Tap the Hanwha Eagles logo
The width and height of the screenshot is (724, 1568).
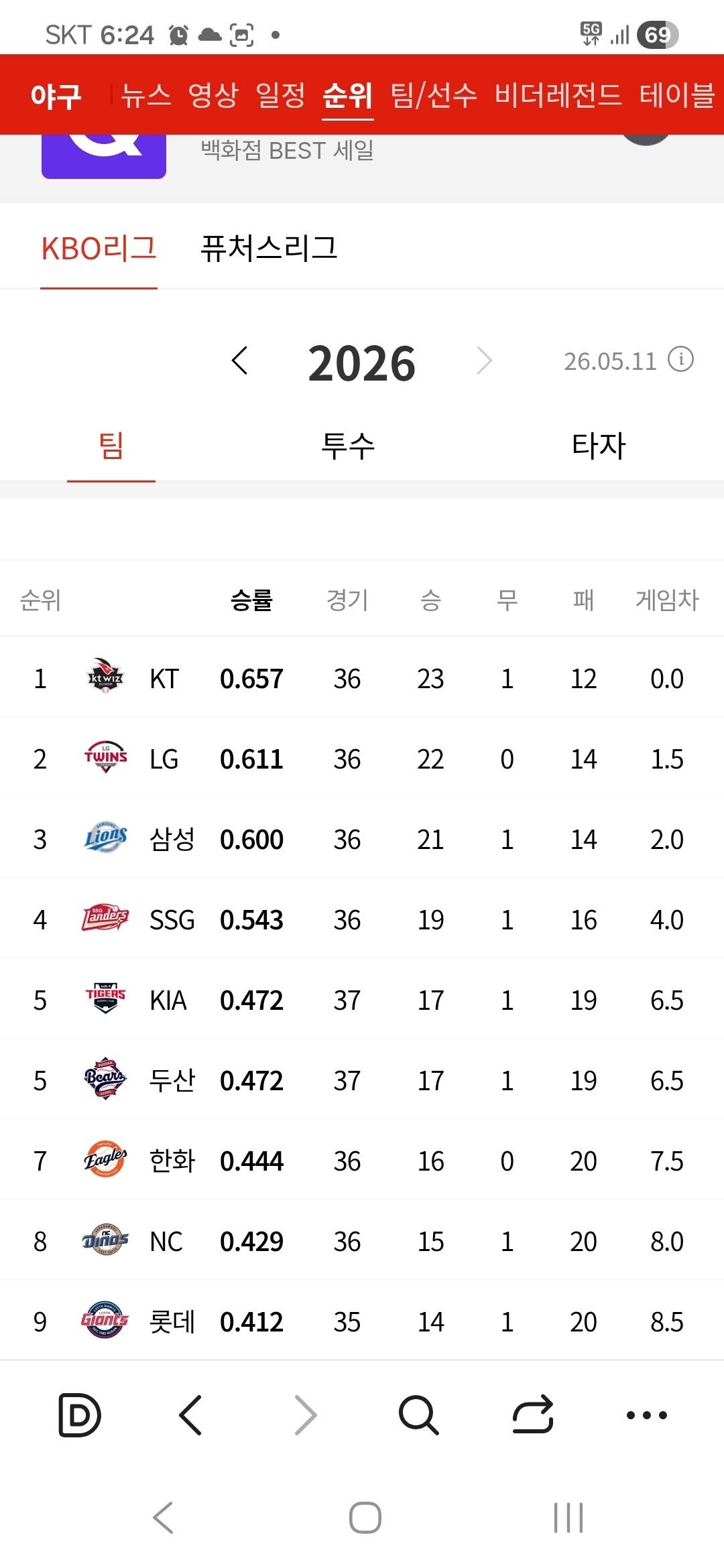point(105,1159)
